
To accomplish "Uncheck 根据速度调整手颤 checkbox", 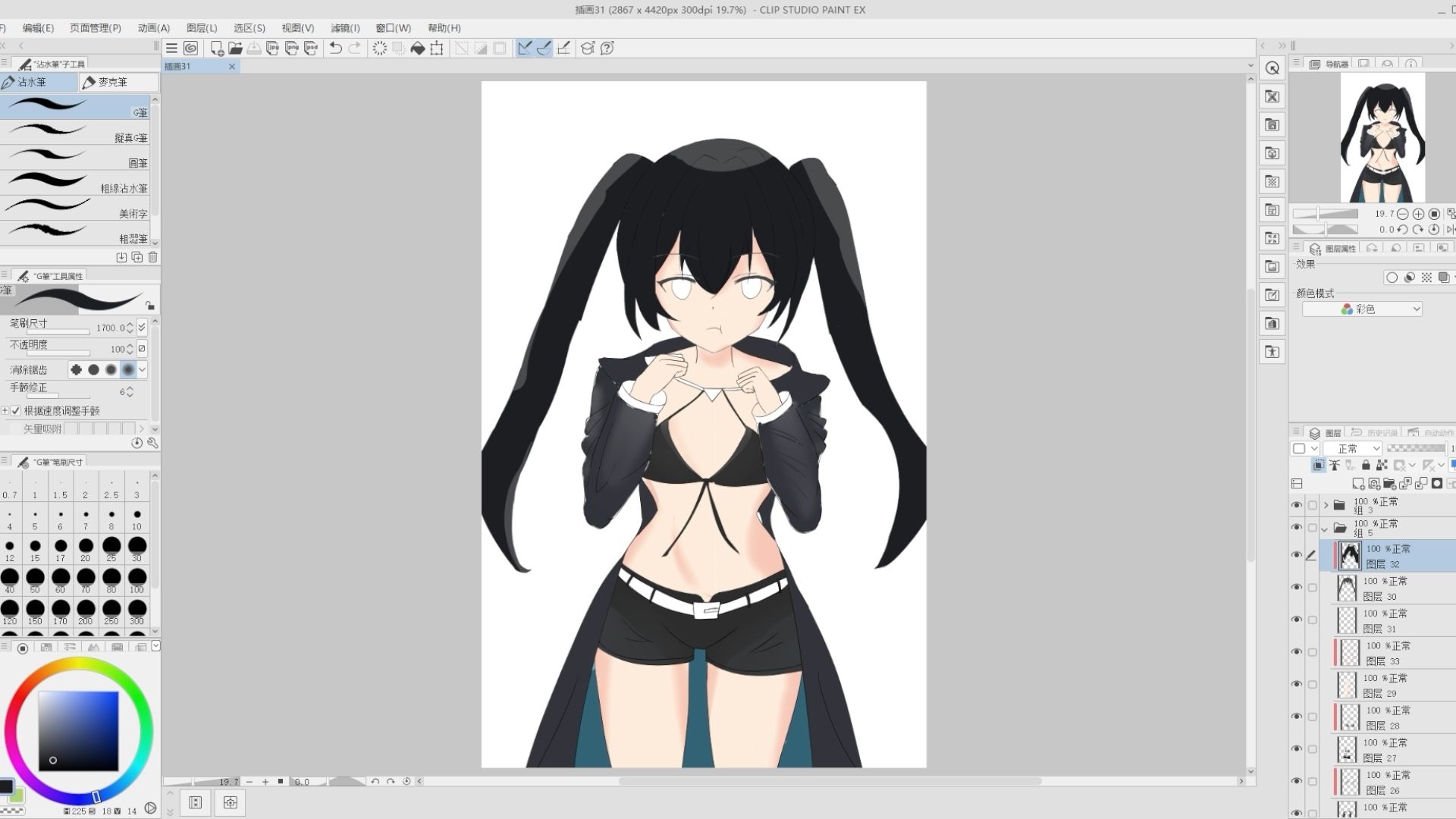I will coord(16,411).
